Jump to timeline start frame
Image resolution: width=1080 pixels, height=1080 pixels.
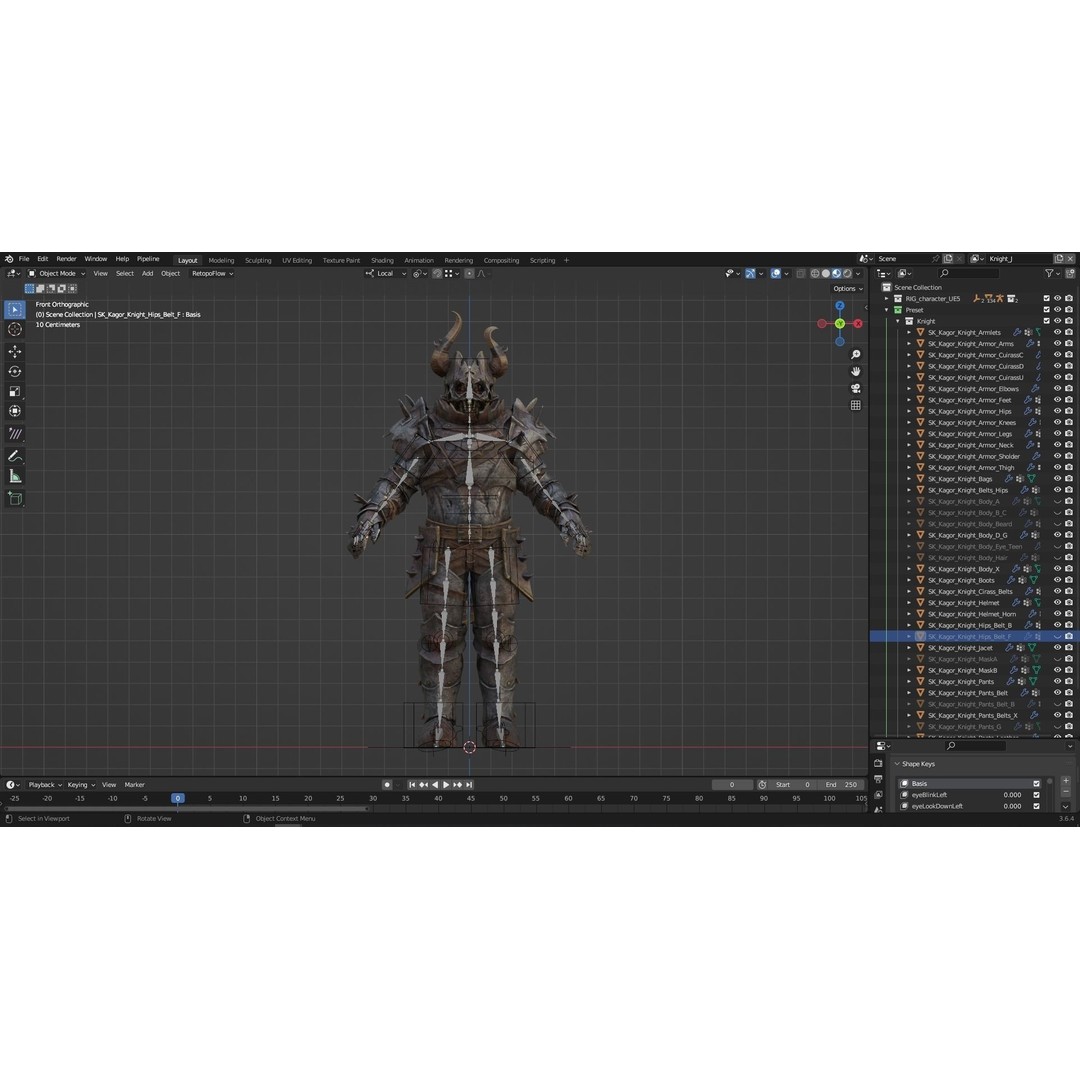412,785
